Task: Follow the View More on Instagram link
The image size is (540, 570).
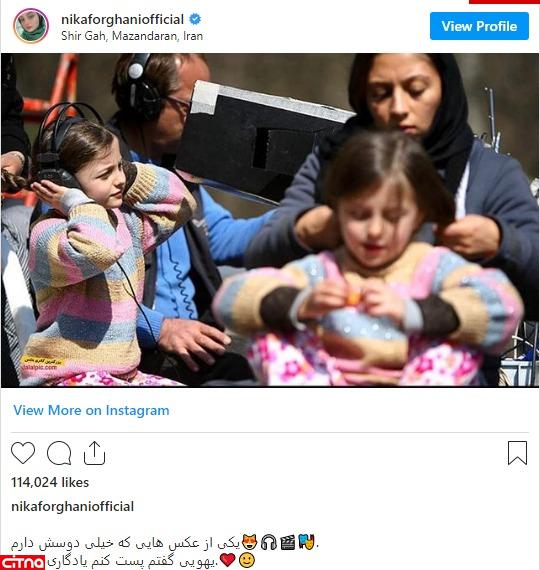Action: point(91,410)
